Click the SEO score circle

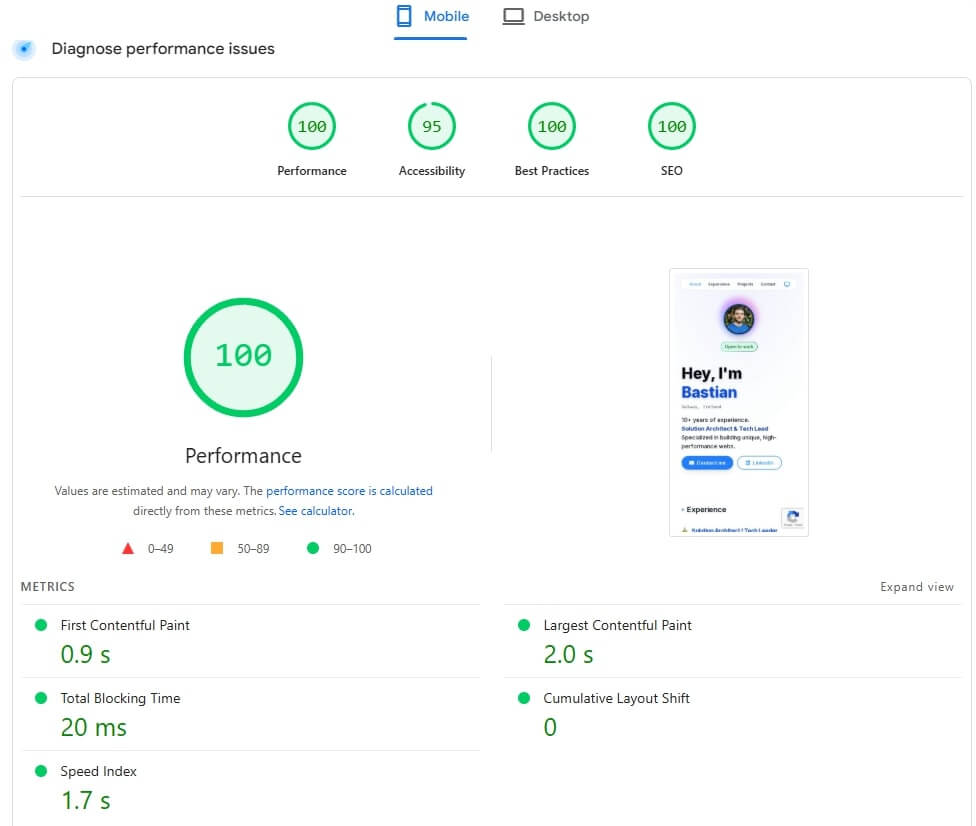click(671, 126)
